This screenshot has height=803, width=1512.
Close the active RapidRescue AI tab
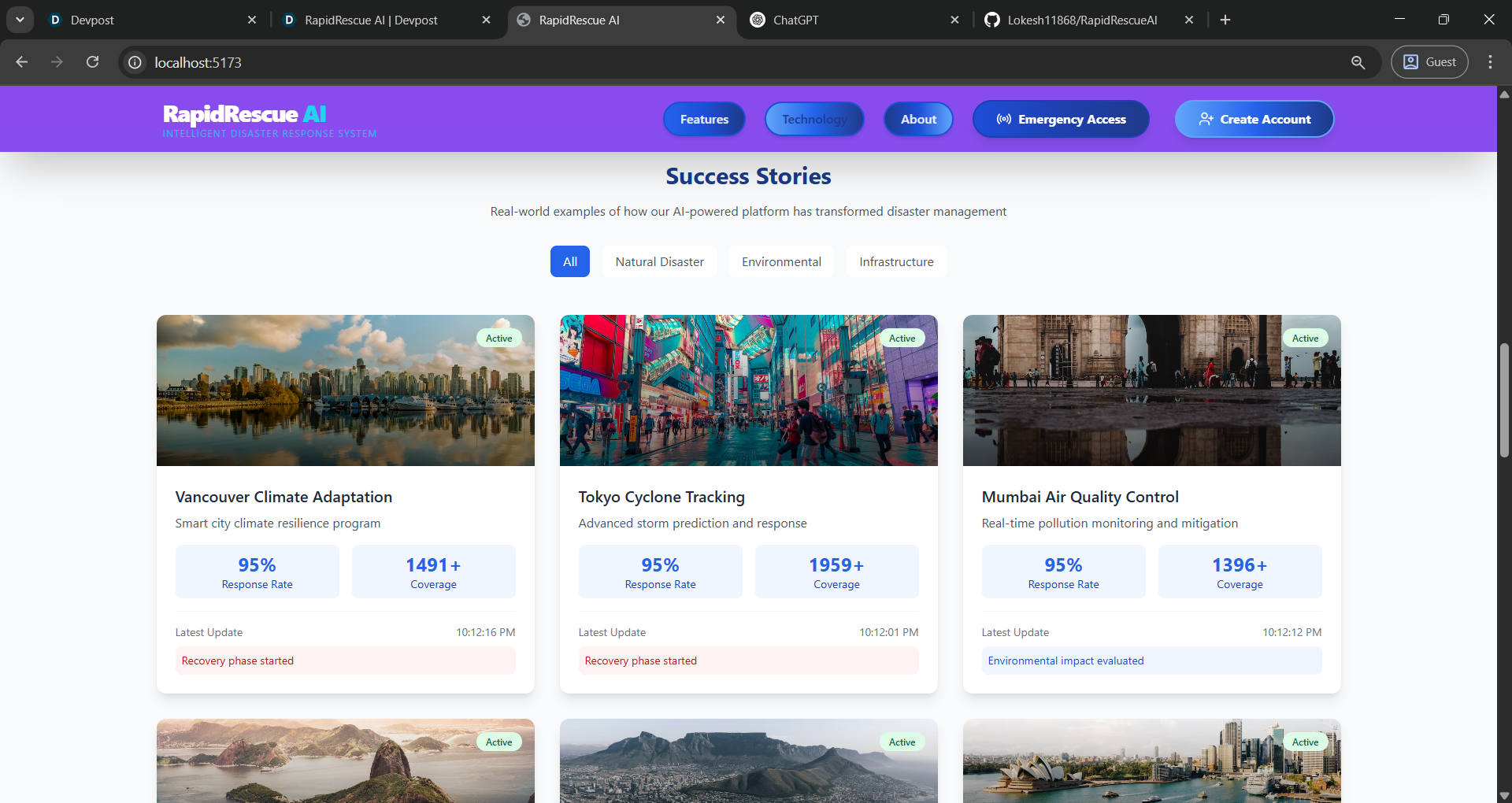[721, 20]
